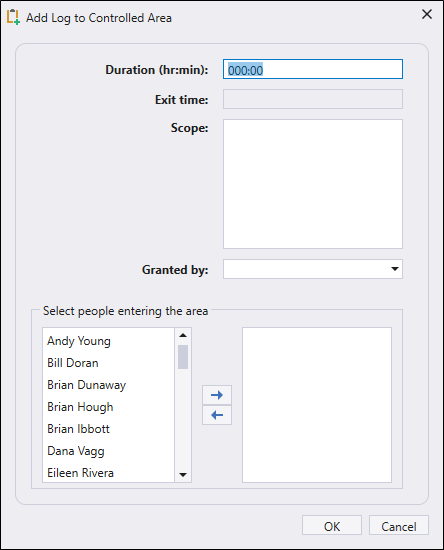Viewport: 444px width, 550px height.
Task: Select Andy Young from the list
Action: 108,341
